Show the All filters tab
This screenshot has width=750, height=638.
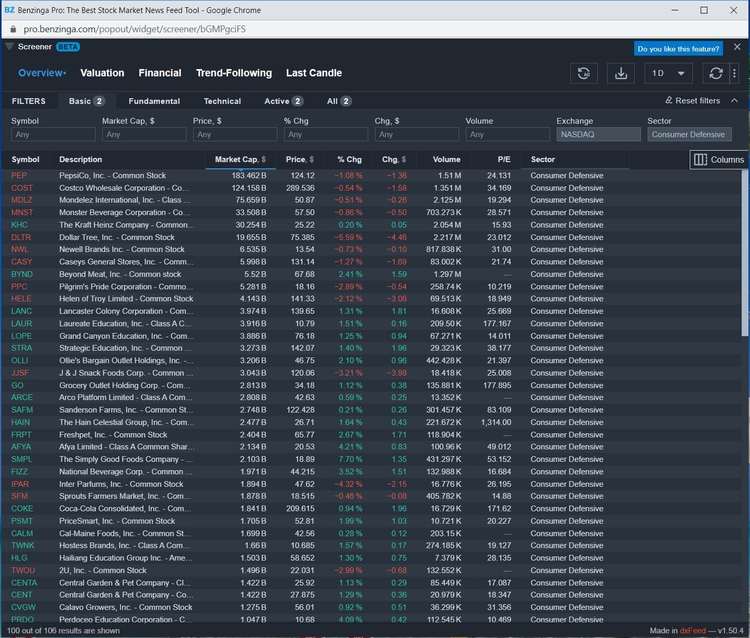pyautogui.click(x=339, y=101)
